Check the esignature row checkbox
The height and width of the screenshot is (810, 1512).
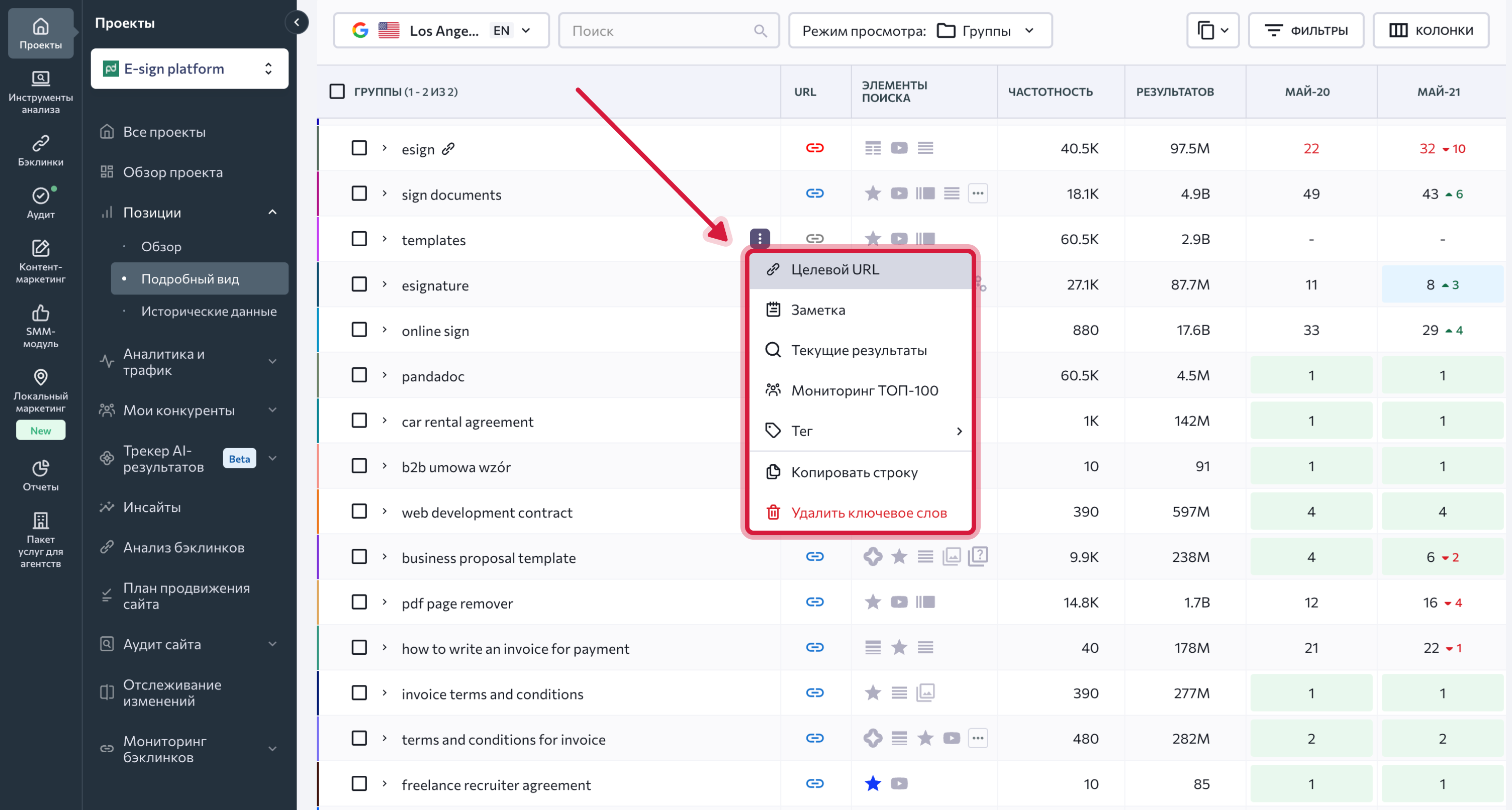click(x=359, y=284)
